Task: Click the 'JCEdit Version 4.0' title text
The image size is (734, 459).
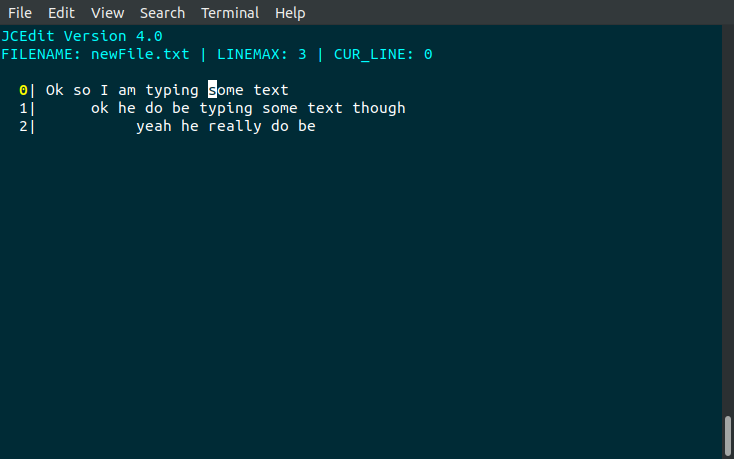Action: coord(82,36)
